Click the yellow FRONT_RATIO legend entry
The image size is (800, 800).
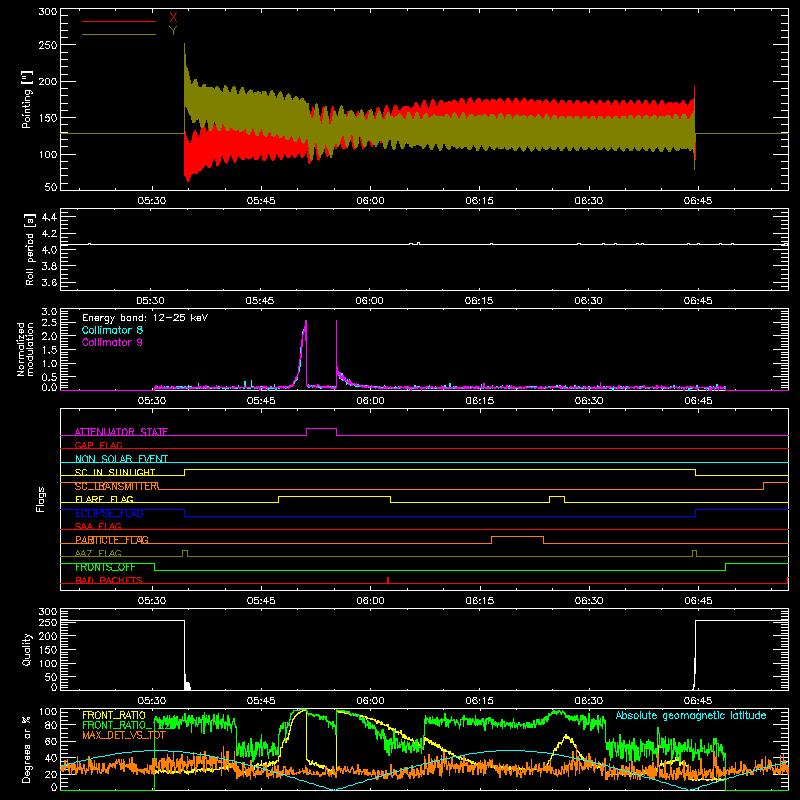[x=114, y=715]
